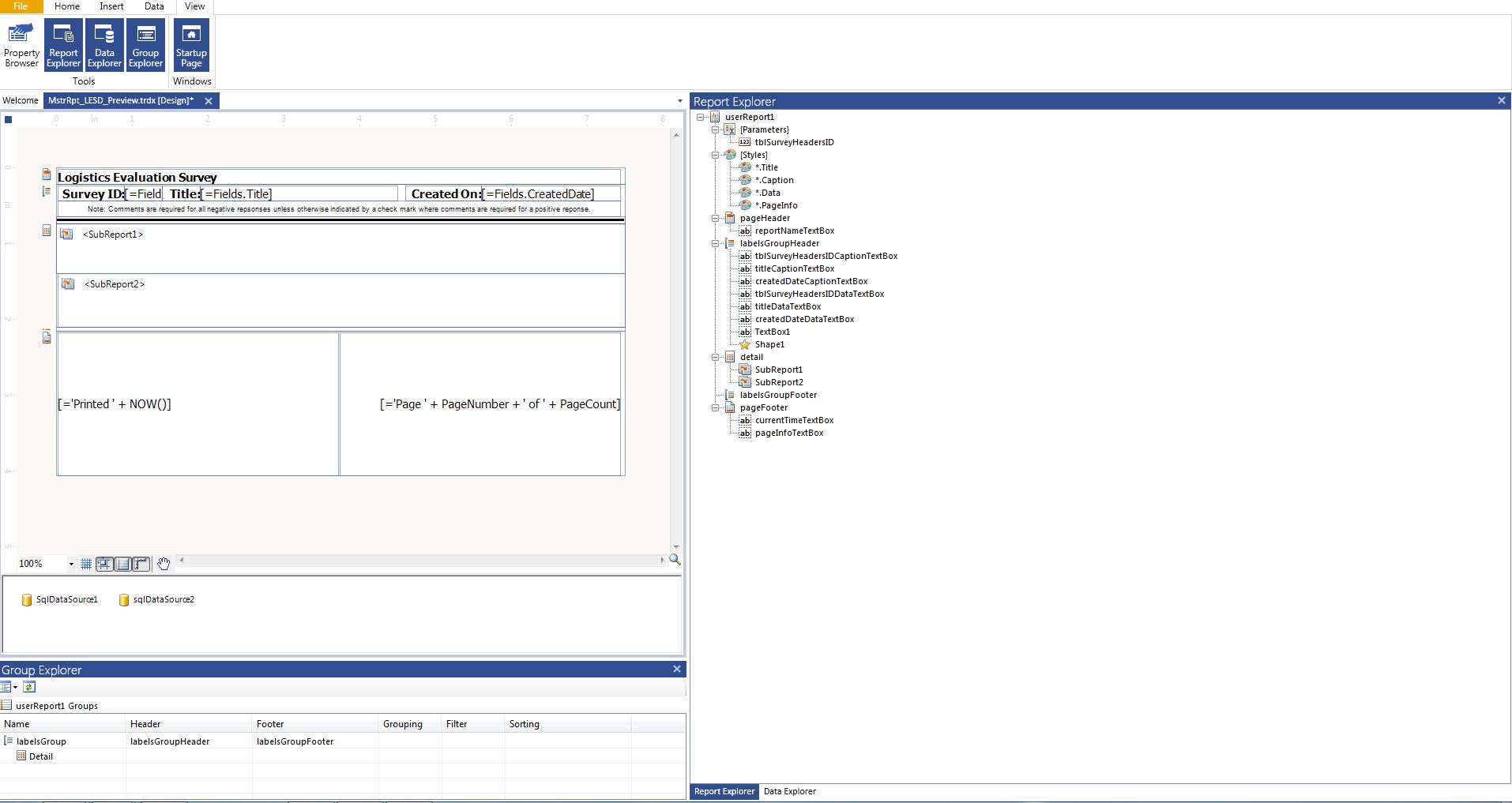Select the *.Data style palette icon
This screenshot has width=1512, height=803.
(745, 193)
